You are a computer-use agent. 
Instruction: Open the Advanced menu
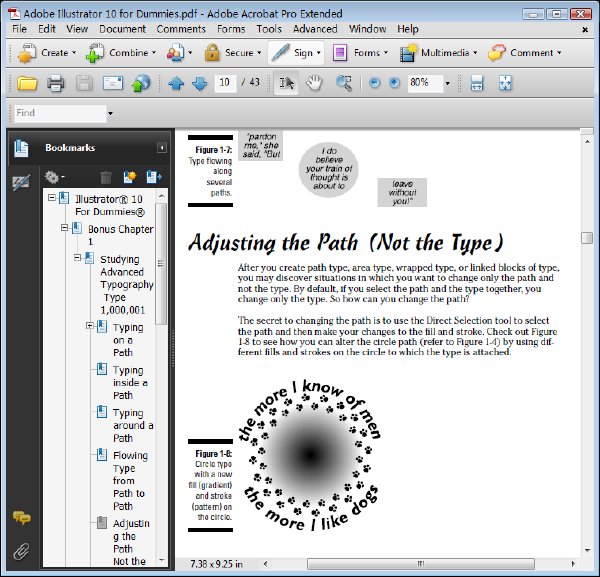coord(315,29)
